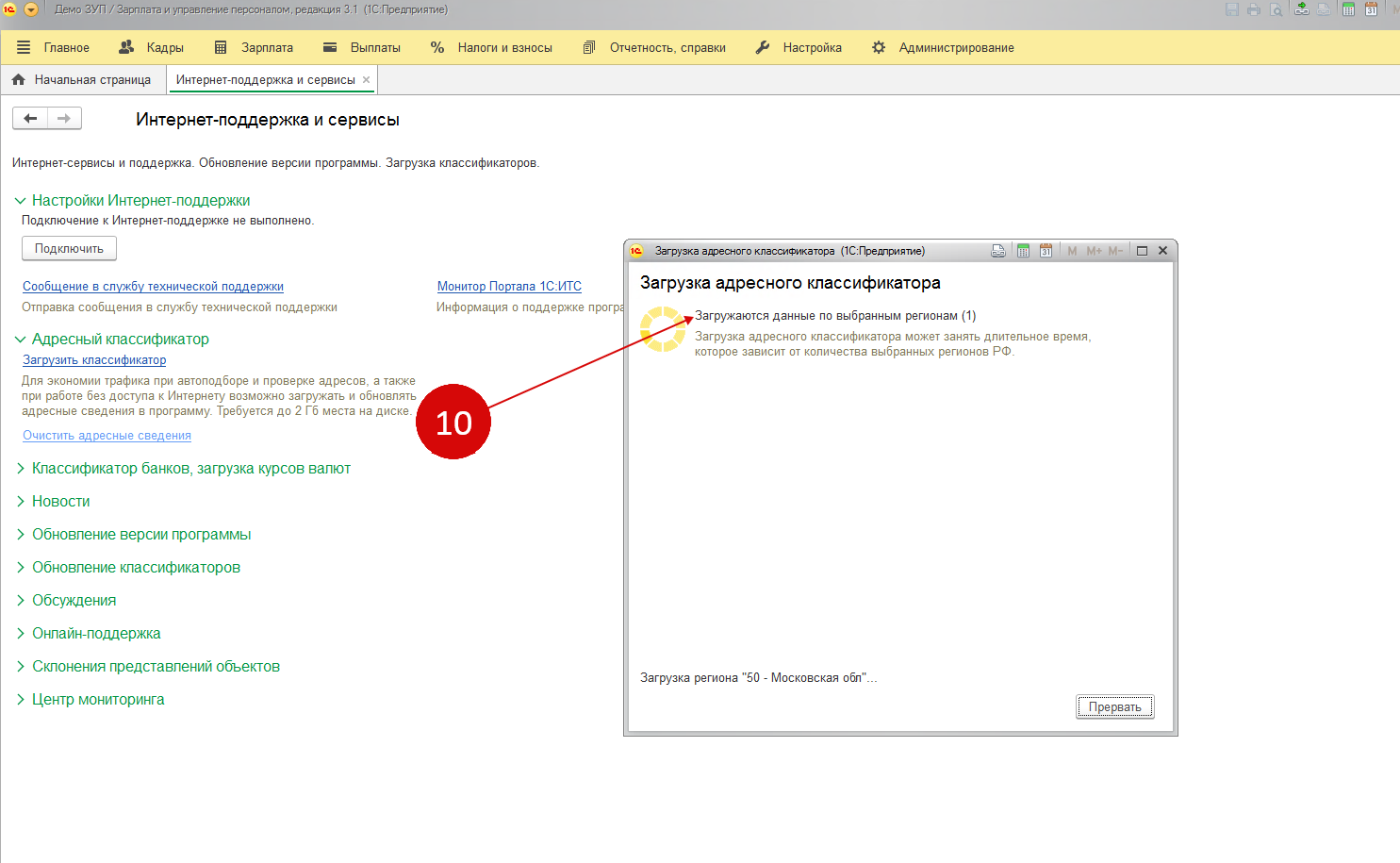
Task: Open the calculator in the dialog title bar
Action: coord(1023,251)
